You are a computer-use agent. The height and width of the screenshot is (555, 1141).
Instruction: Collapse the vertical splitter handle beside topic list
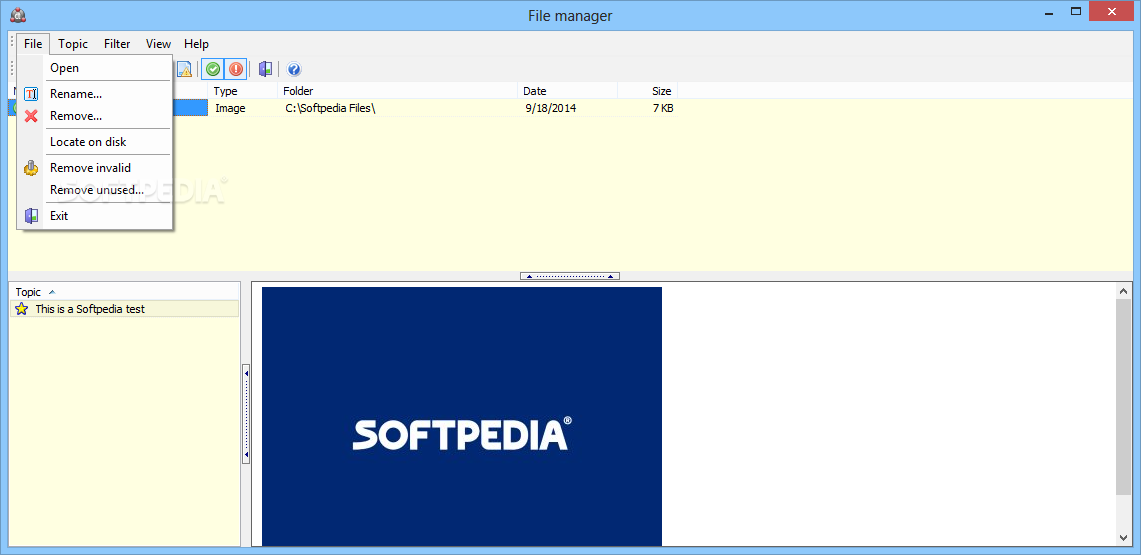246,413
